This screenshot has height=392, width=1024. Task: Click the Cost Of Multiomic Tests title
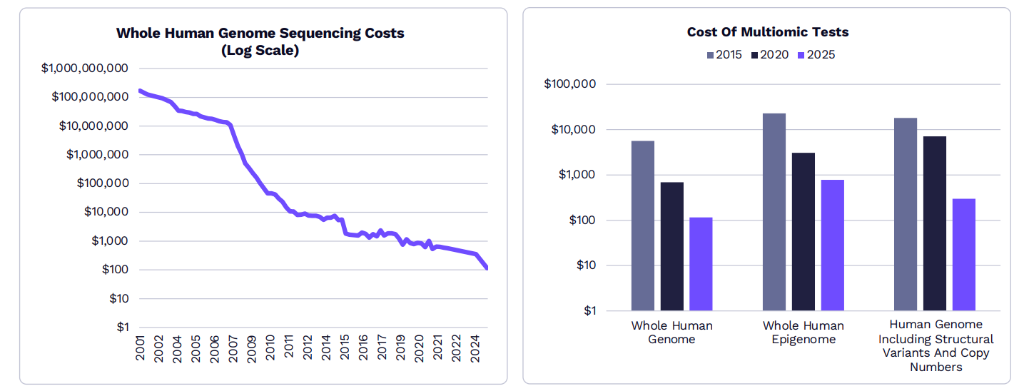coord(767,31)
